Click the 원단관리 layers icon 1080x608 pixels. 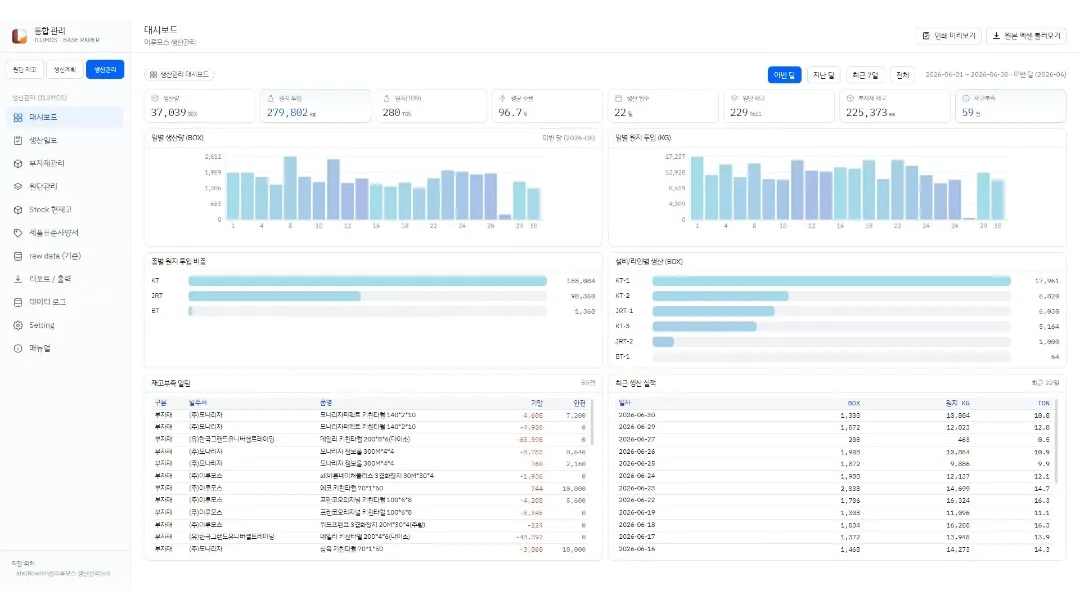[18, 187]
